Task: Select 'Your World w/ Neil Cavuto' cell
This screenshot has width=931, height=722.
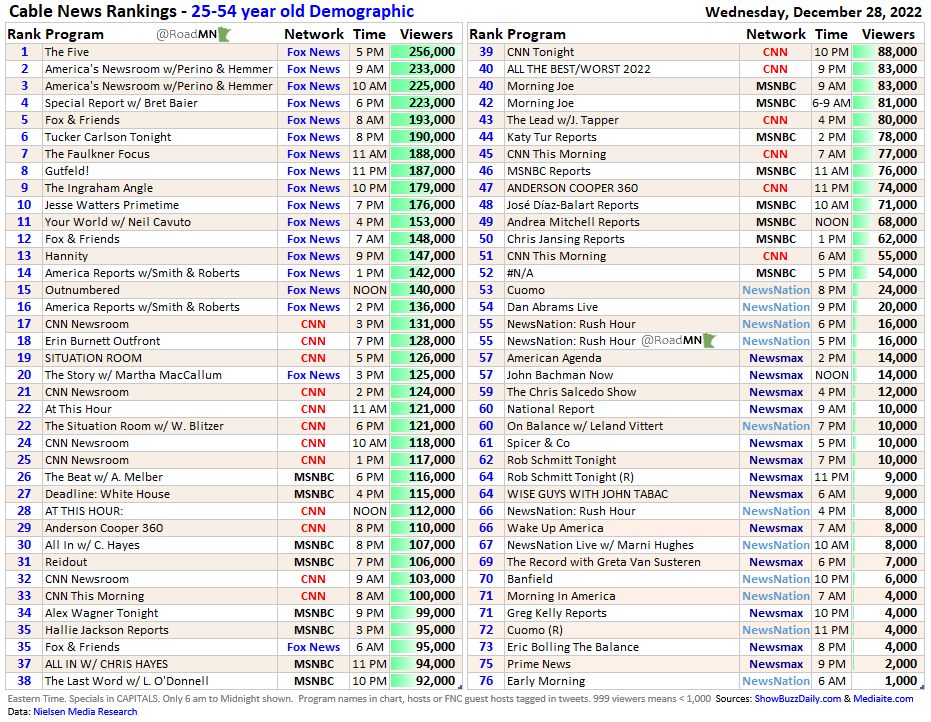Action: (160, 222)
